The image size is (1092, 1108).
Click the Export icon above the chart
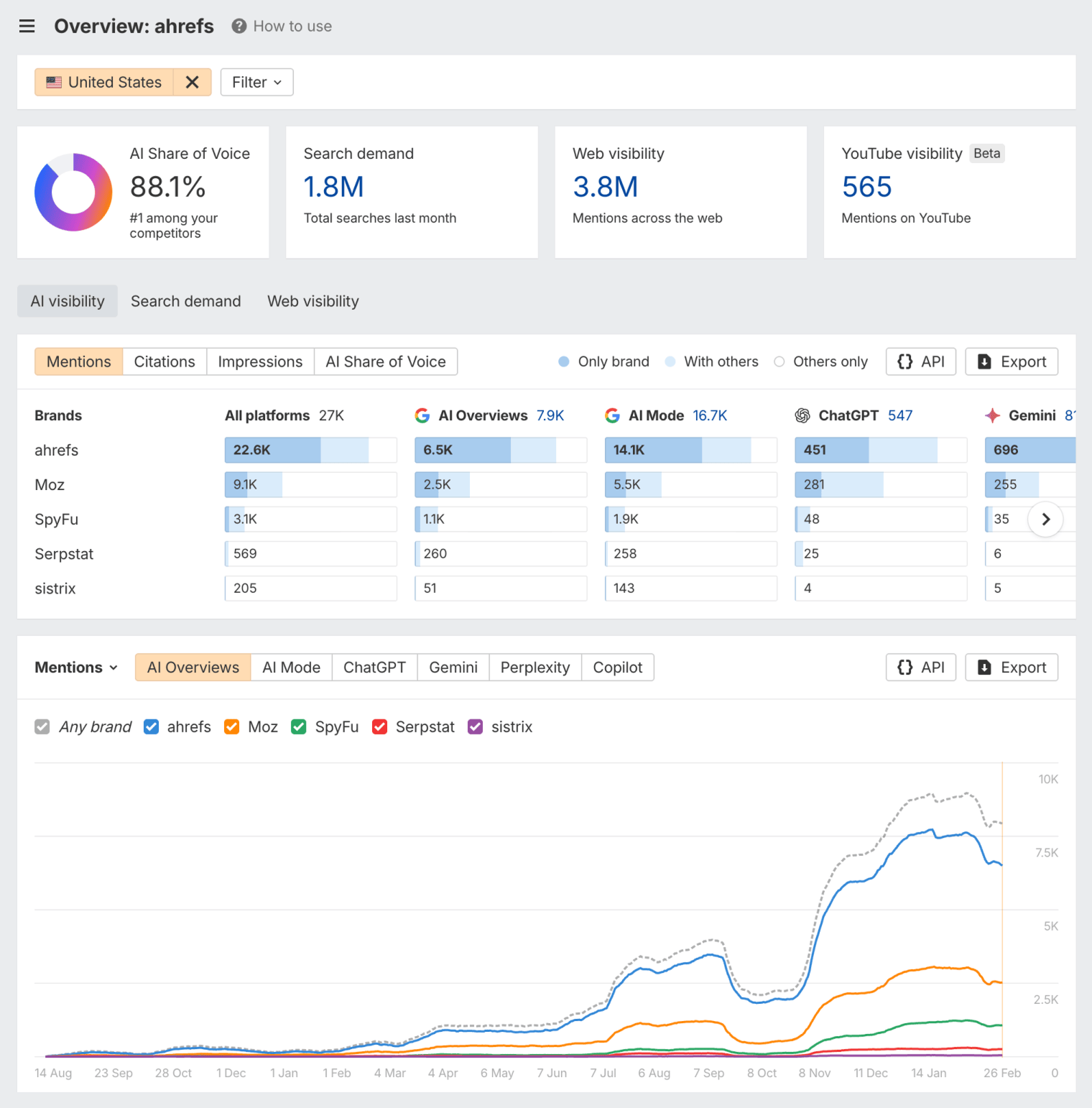(984, 667)
